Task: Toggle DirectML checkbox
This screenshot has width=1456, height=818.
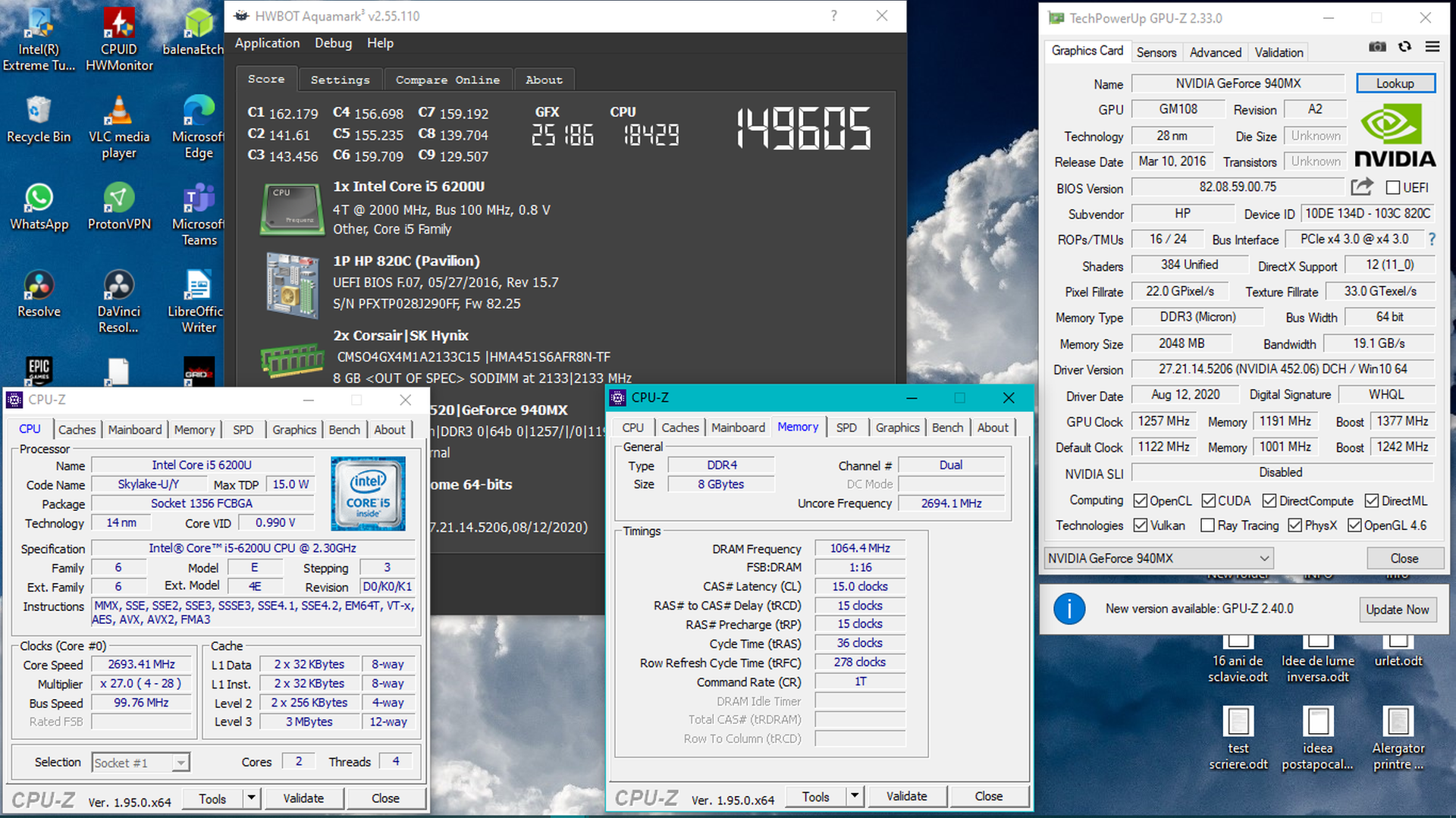Action: (x=1371, y=501)
